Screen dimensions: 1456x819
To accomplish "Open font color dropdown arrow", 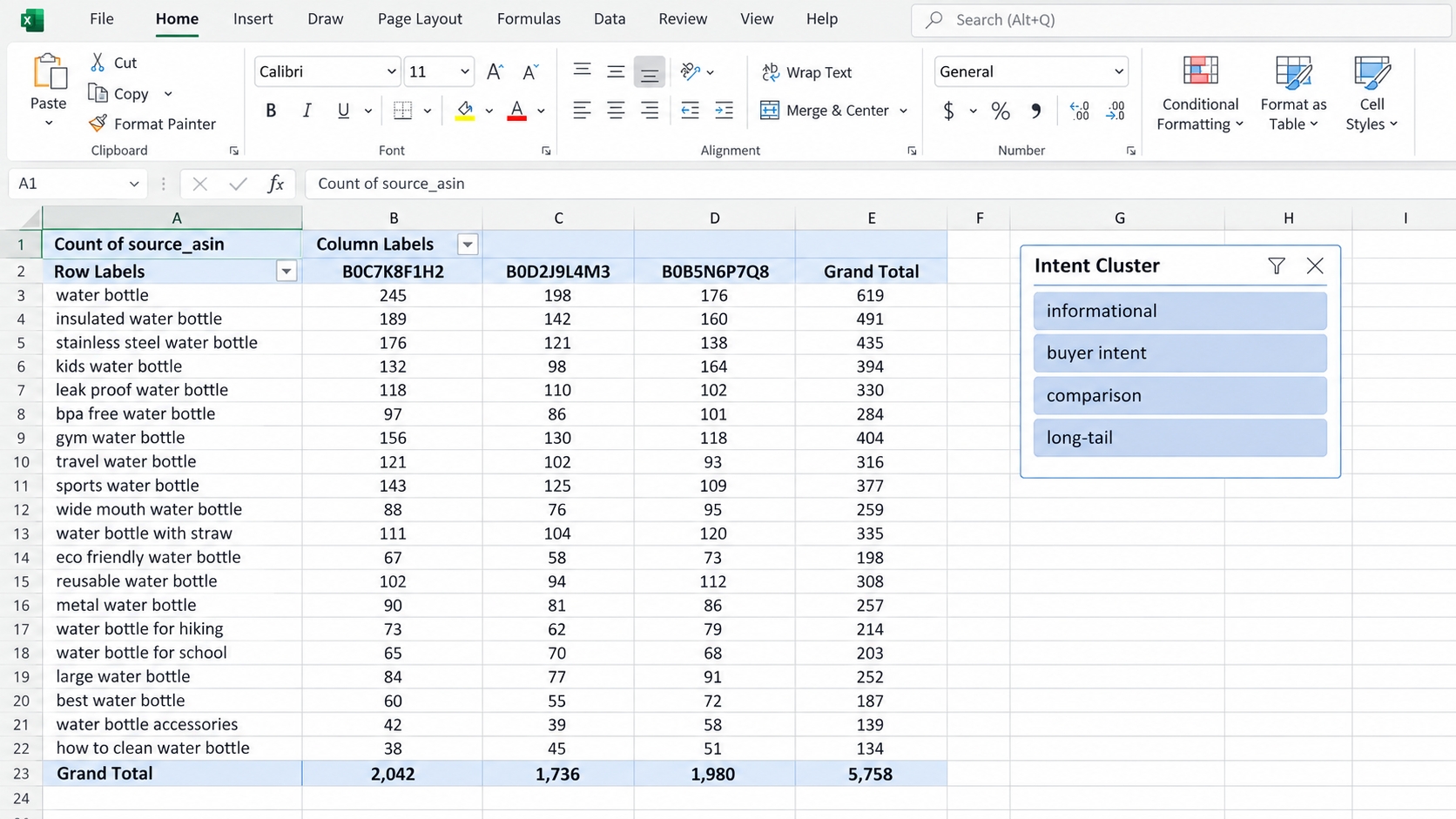I will [541, 111].
